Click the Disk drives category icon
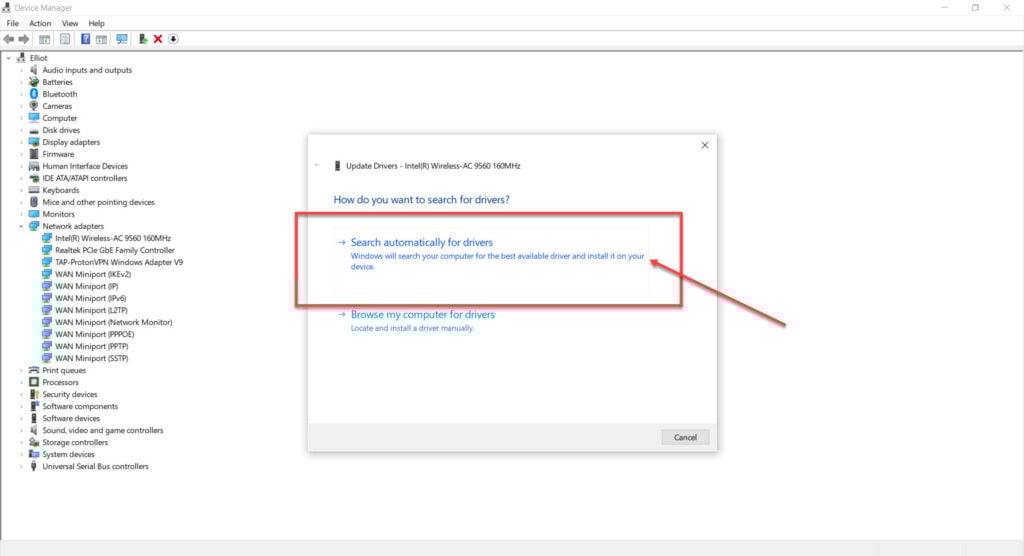 34,130
